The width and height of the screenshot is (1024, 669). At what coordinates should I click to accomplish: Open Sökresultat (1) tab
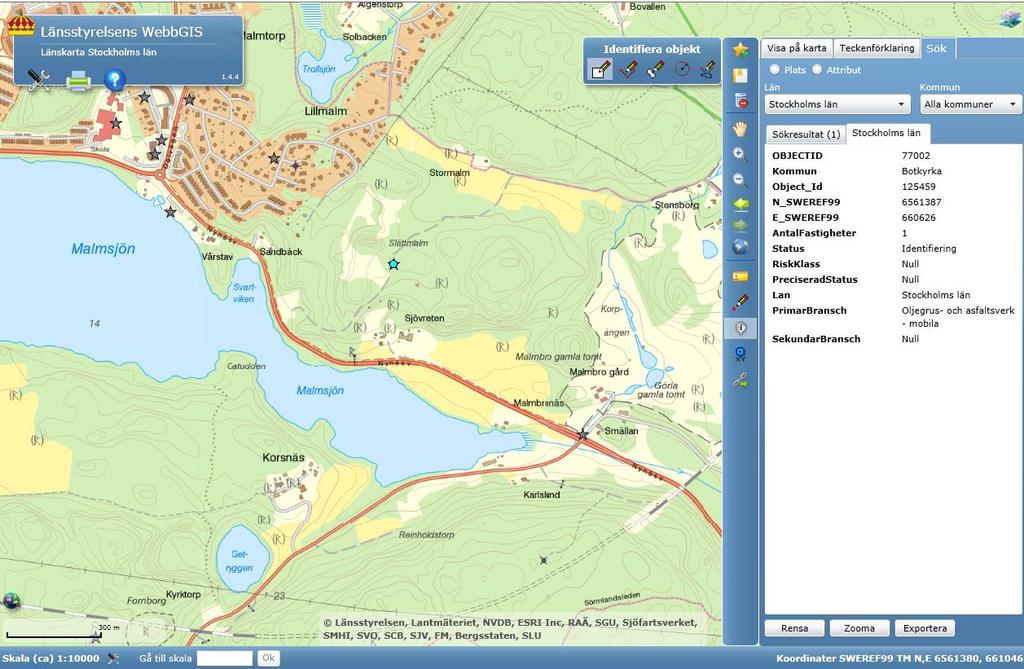806,134
